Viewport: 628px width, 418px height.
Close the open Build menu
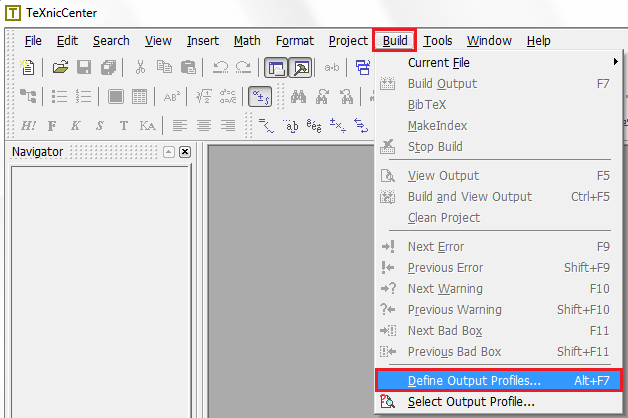click(395, 41)
